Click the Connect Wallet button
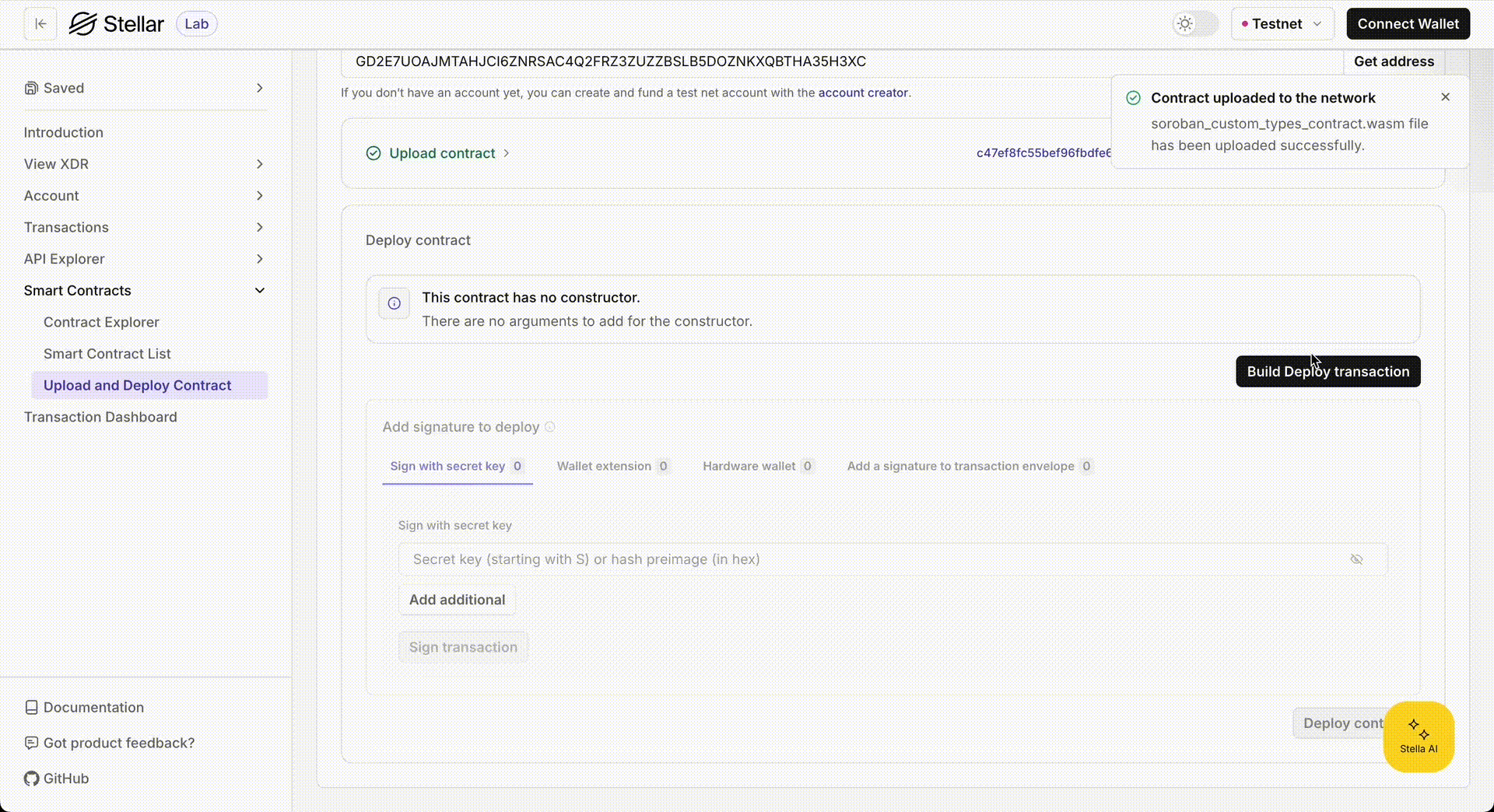1494x812 pixels. tap(1407, 23)
